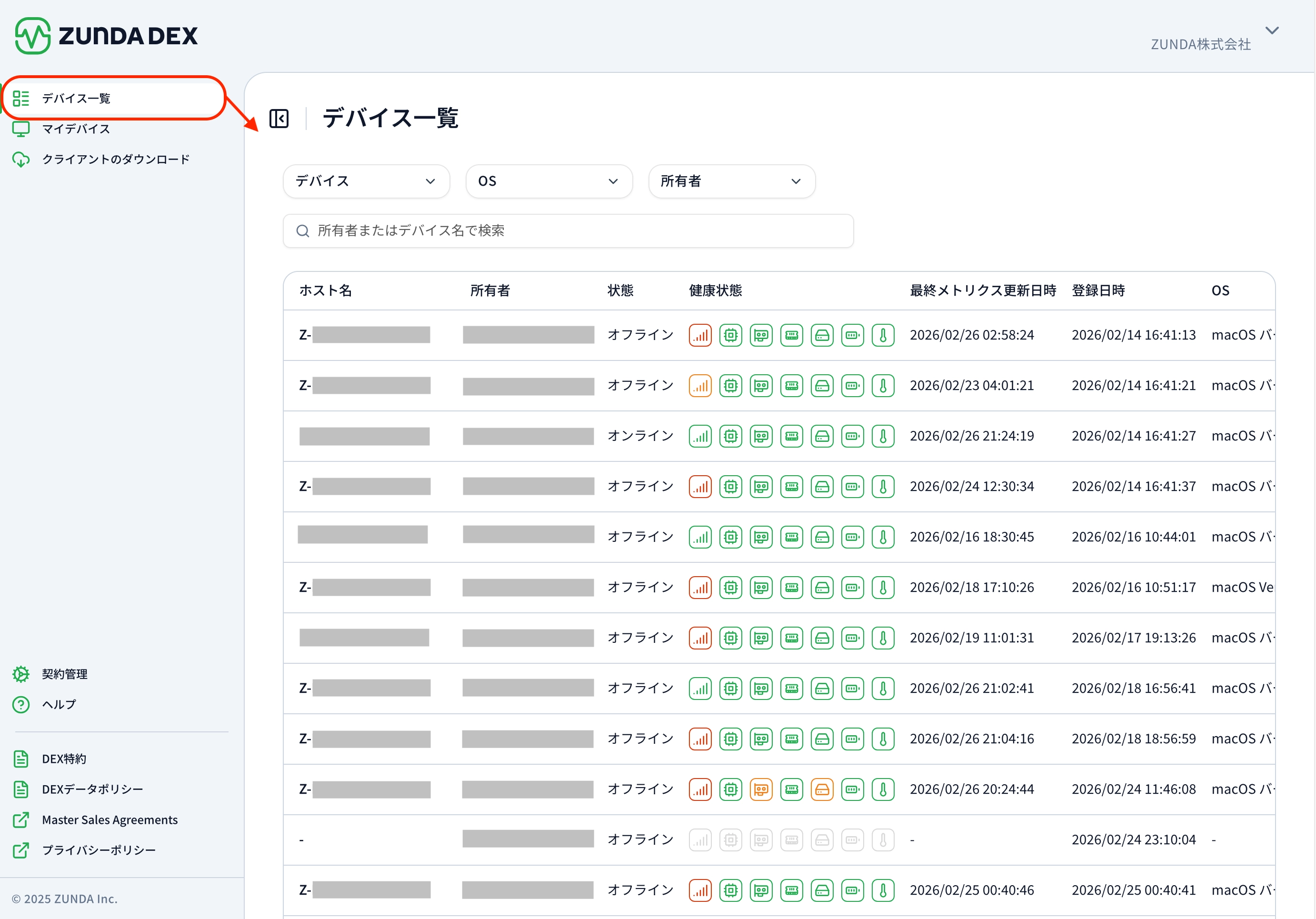Click the thermometer icon in the first row
The height and width of the screenshot is (919, 1316).
(883, 335)
